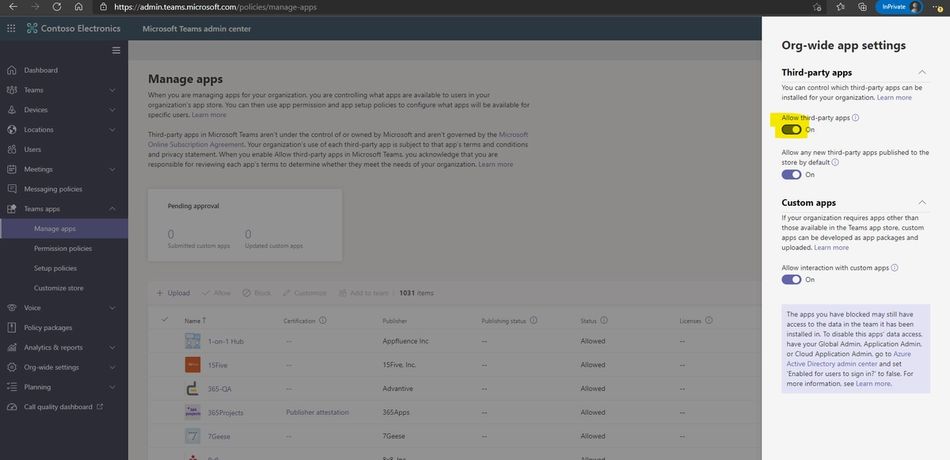Open Policy packages page
The width and height of the screenshot is (950, 460).
tap(48, 328)
